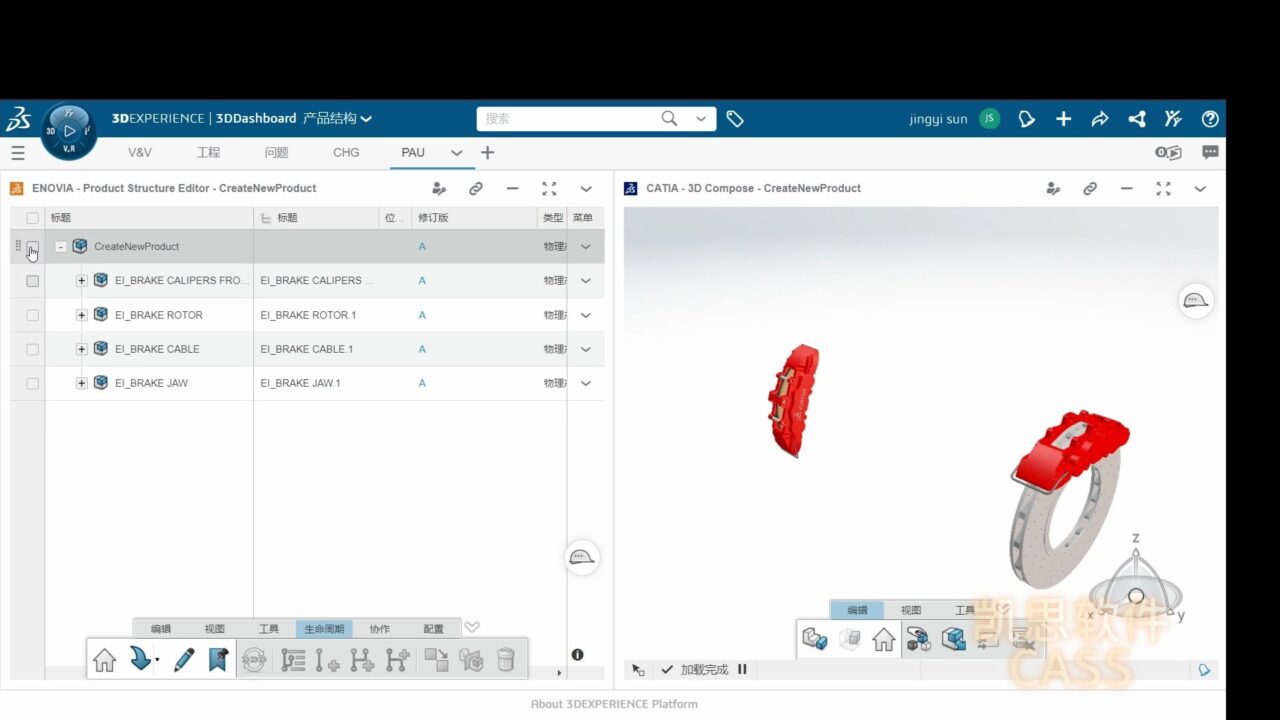Toggle checkbox for EI_BRAKE CABLE row

coord(32,349)
